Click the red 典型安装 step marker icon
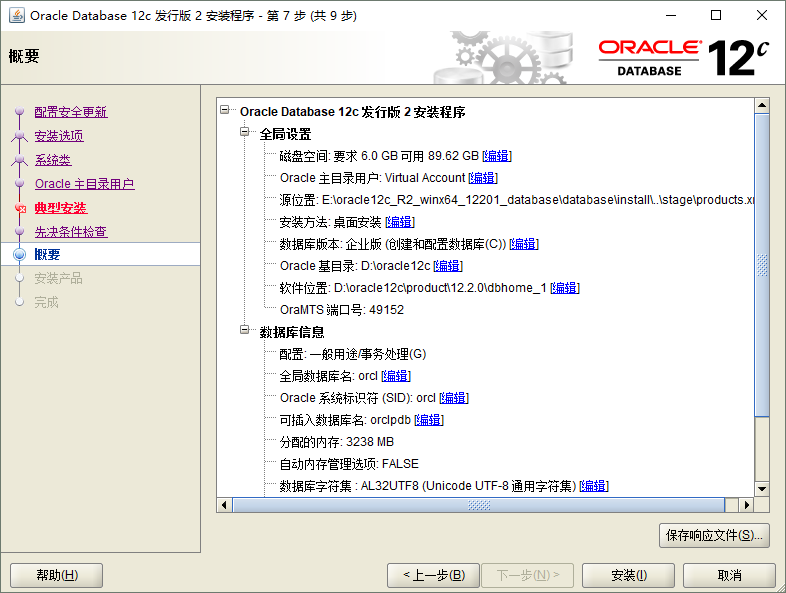Image resolution: width=786 pixels, height=593 pixels. (x=20, y=208)
